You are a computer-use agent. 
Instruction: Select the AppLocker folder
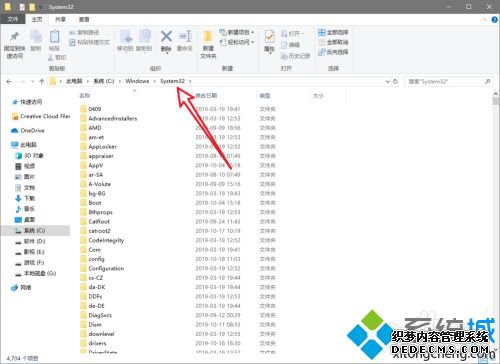[98, 146]
